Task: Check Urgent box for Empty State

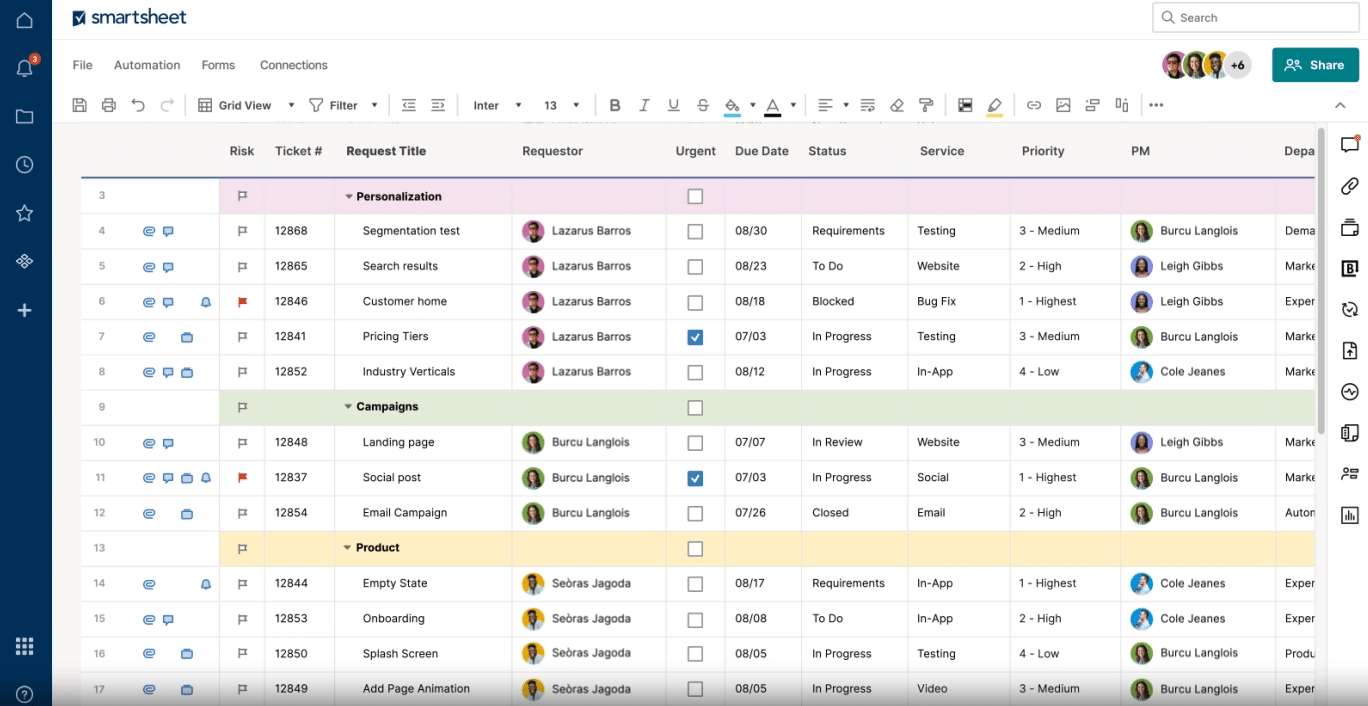Action: pyautogui.click(x=695, y=584)
